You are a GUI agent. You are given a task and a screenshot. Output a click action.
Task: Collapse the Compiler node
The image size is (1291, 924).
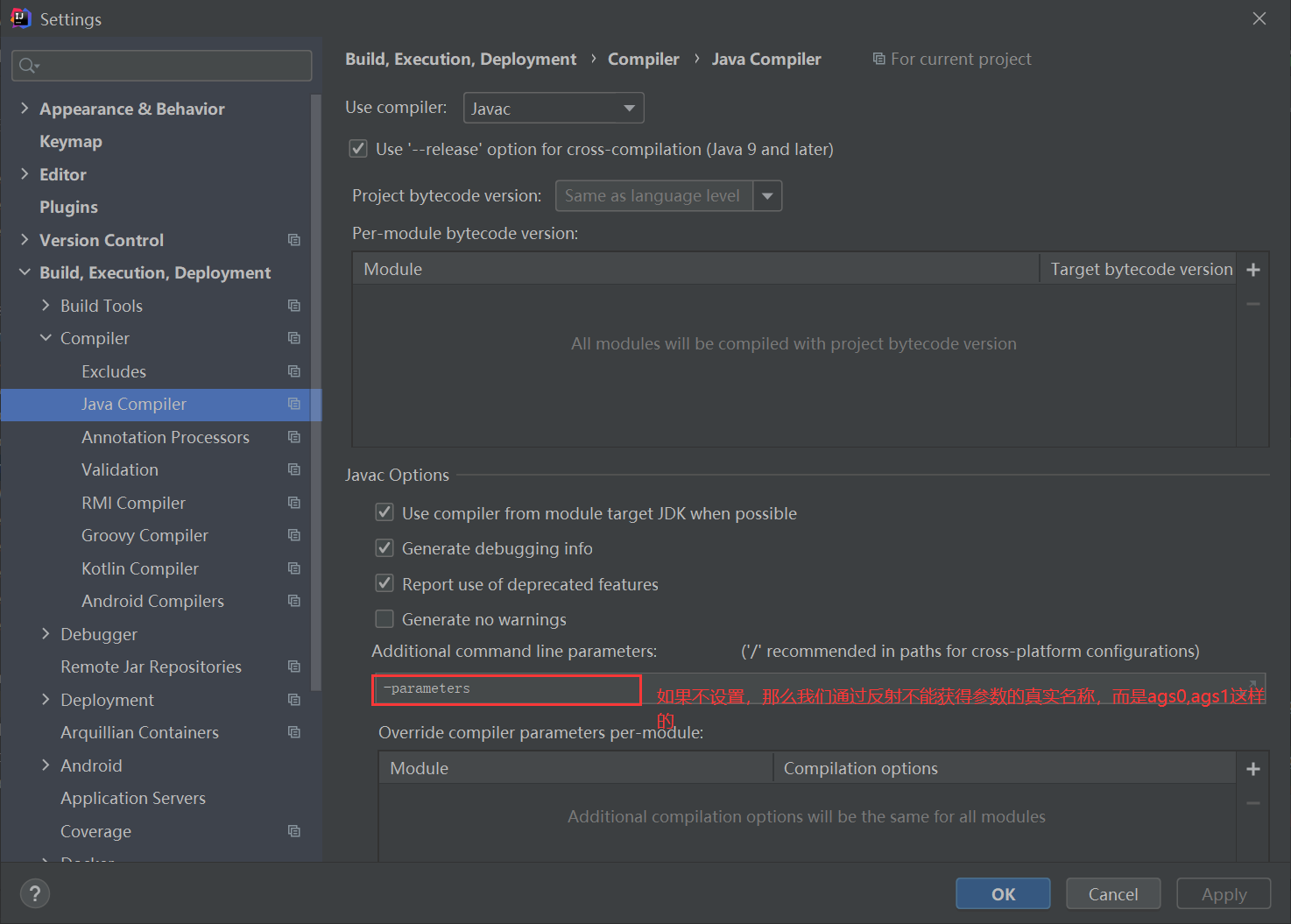[x=46, y=338]
